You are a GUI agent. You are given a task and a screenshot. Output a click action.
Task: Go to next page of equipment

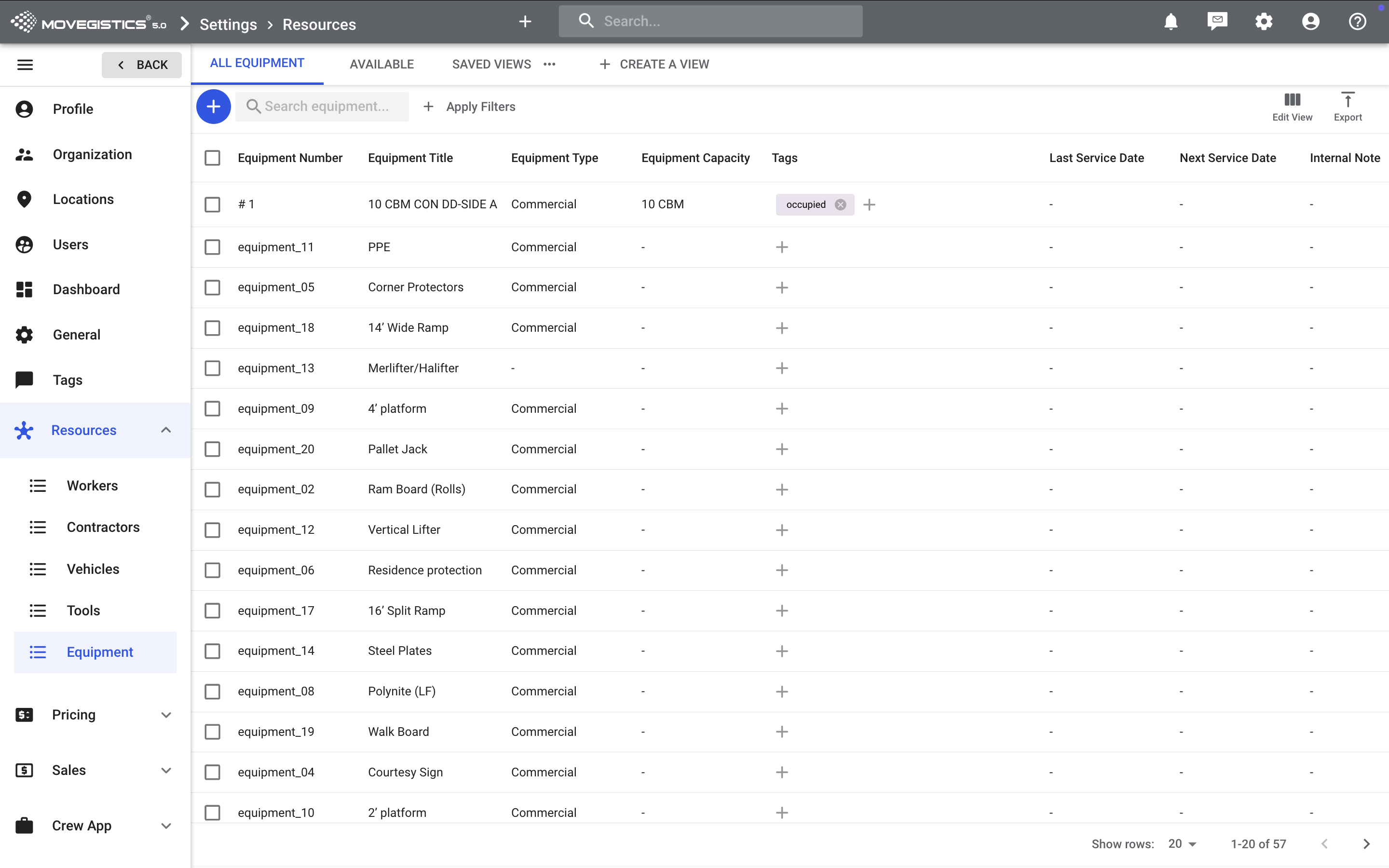1366,844
